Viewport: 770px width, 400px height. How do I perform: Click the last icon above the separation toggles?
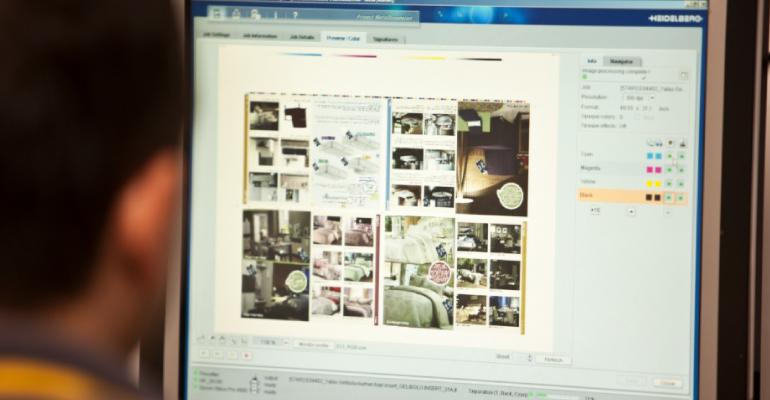pyautogui.click(x=682, y=143)
